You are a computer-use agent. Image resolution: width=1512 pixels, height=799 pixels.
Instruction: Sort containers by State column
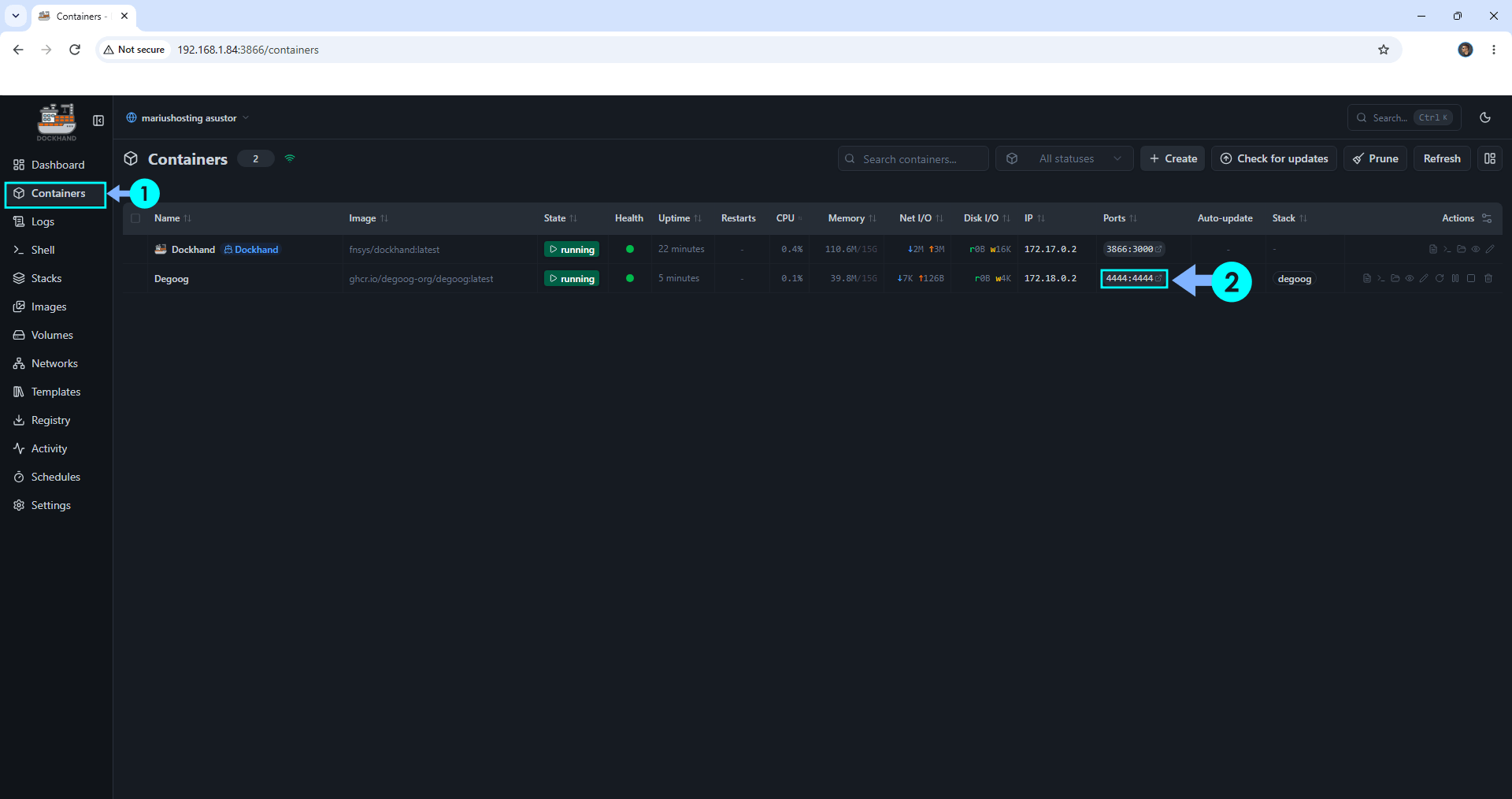561,218
